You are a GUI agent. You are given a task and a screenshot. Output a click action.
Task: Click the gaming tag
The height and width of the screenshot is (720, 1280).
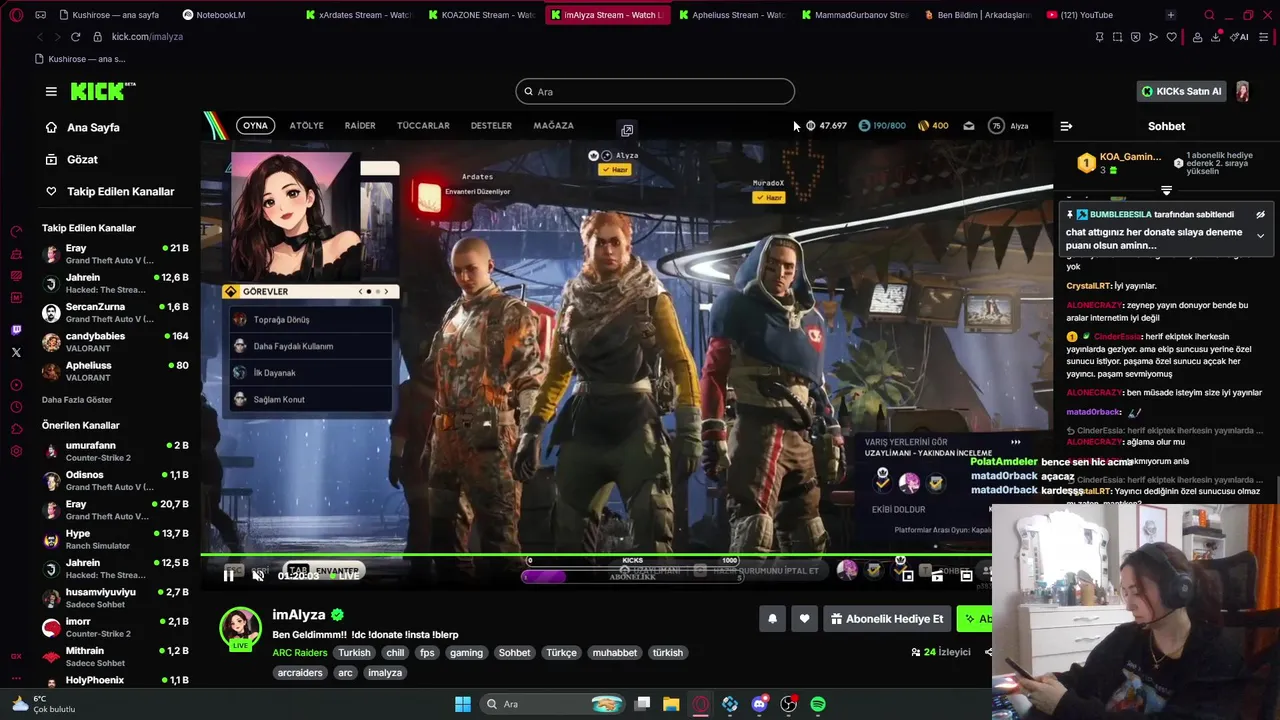[x=466, y=653]
